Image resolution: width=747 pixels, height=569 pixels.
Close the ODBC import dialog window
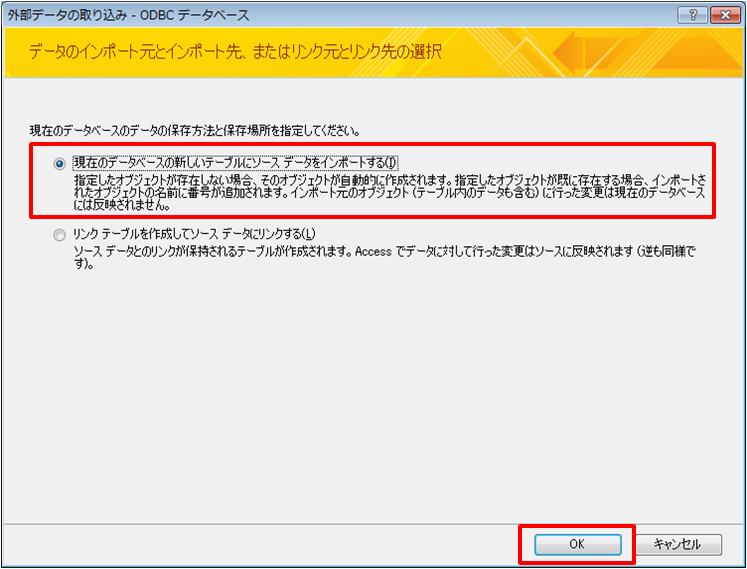[722, 15]
